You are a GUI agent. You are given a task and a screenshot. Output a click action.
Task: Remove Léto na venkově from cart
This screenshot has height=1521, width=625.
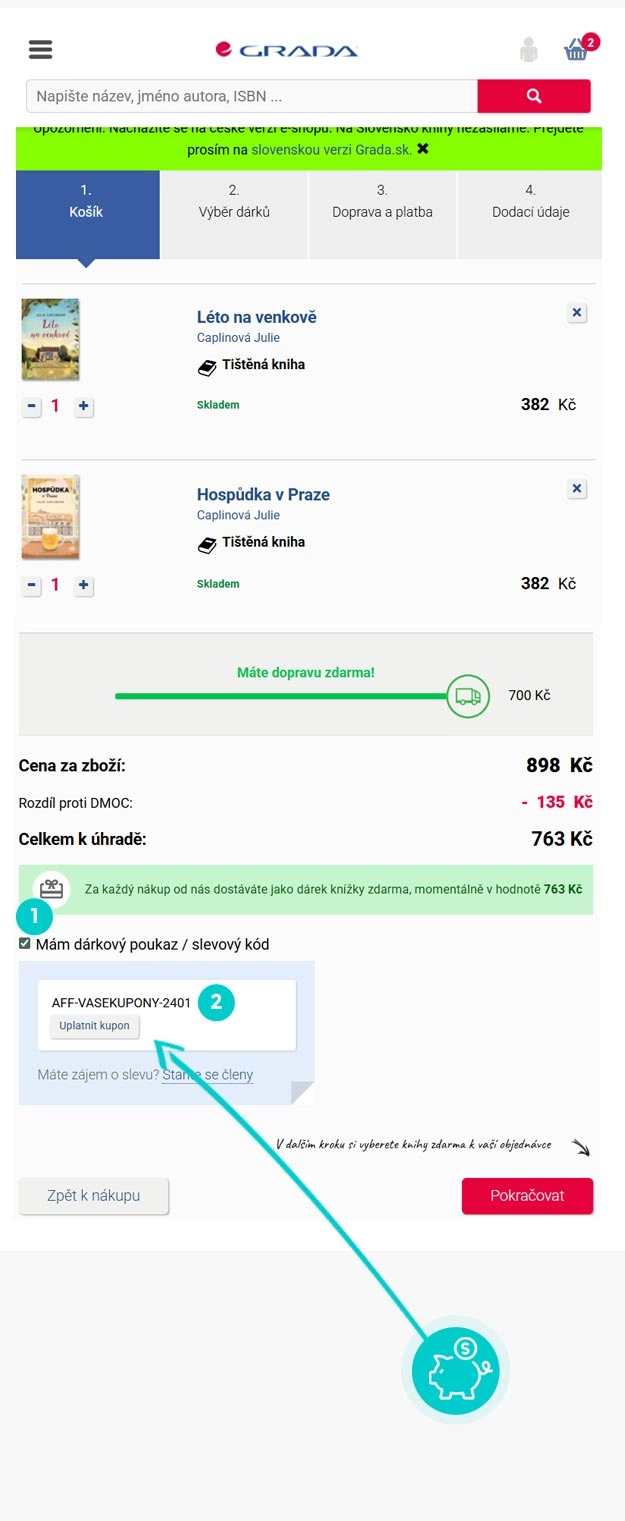pyautogui.click(x=577, y=313)
